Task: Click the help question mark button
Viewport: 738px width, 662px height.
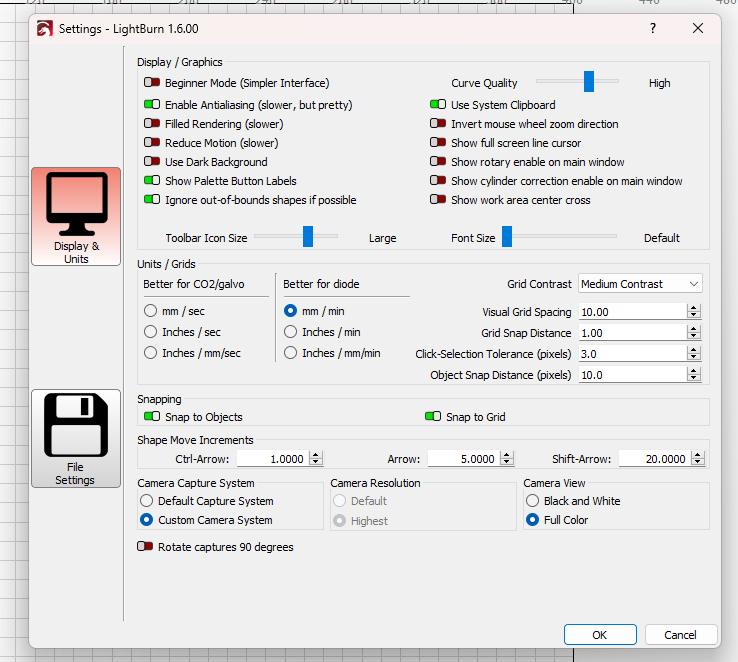Action: tap(652, 28)
